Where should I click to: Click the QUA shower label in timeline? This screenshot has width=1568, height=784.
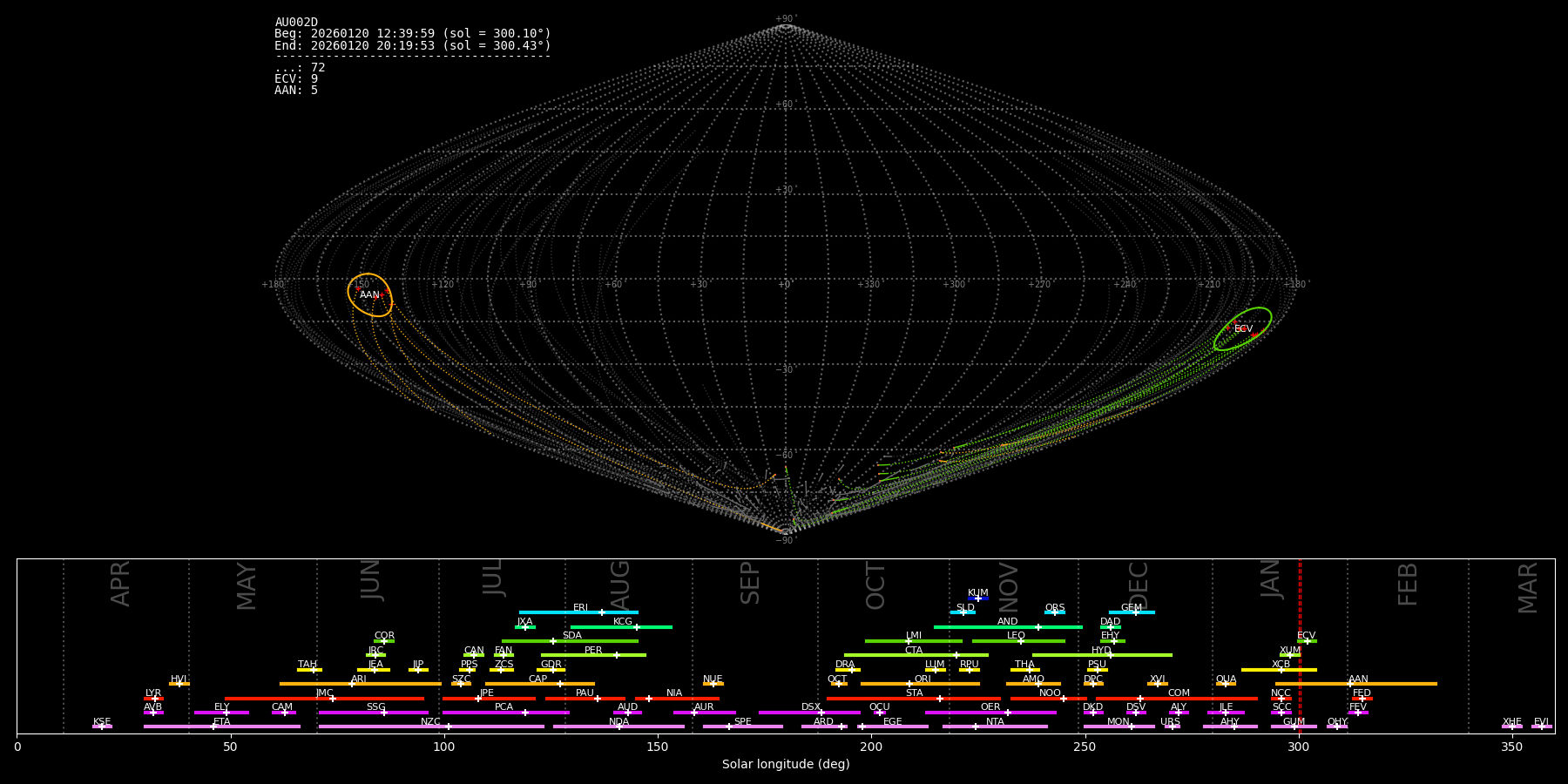pyautogui.click(x=1226, y=679)
